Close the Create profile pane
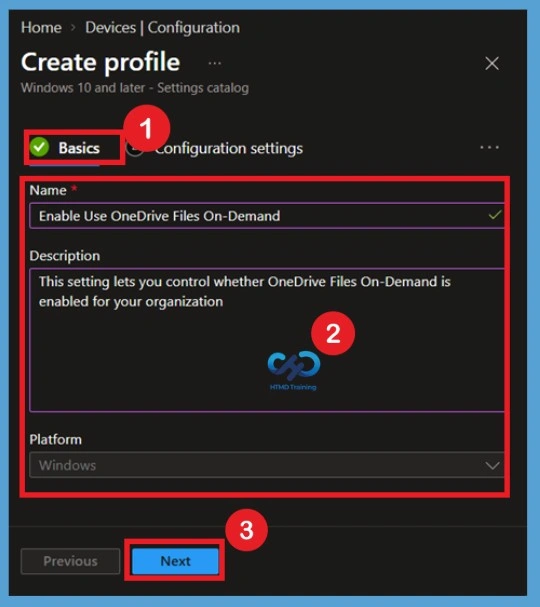Screen dimensions: 540x607 [492, 63]
